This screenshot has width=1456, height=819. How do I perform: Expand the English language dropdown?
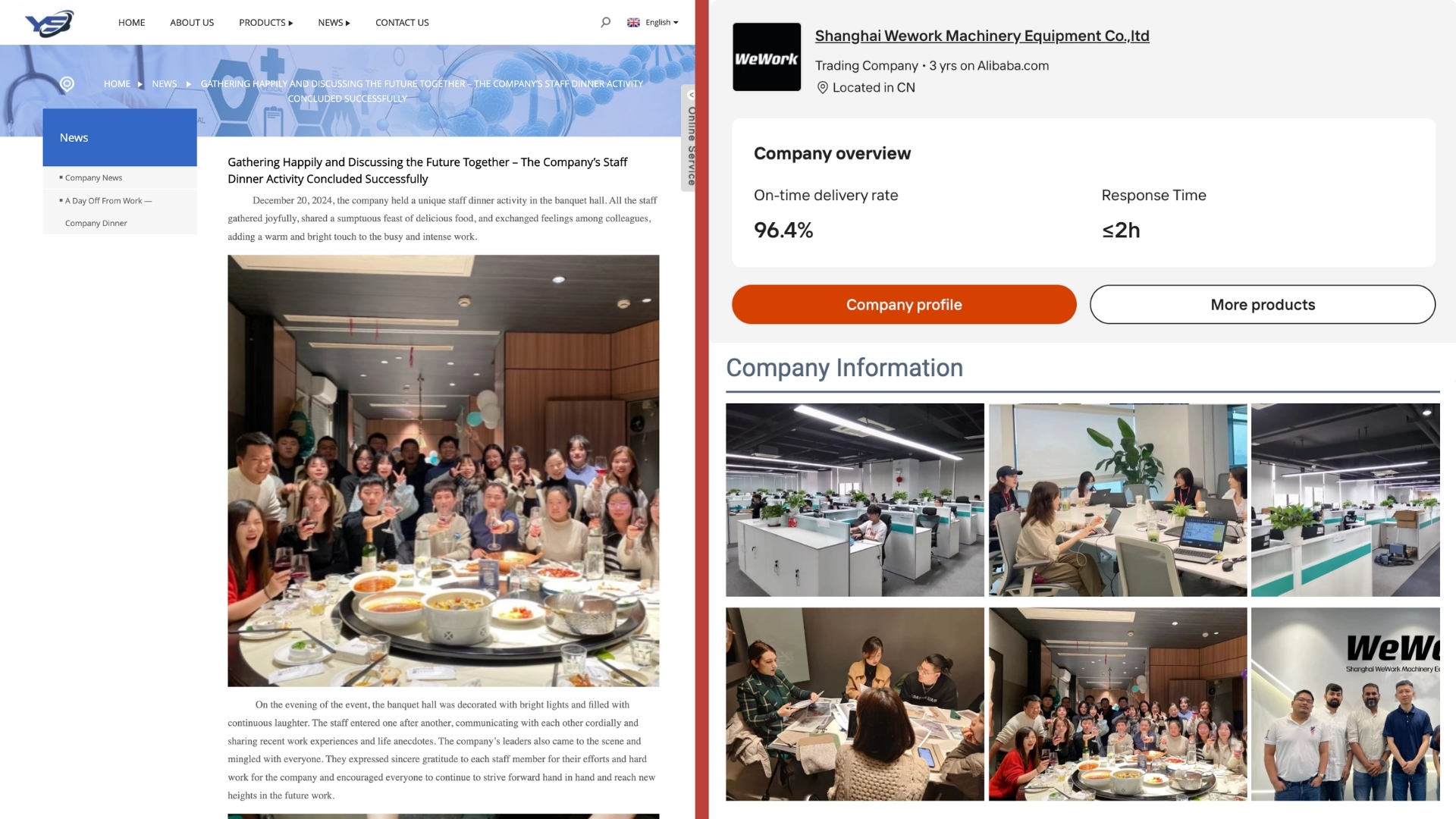[662, 22]
